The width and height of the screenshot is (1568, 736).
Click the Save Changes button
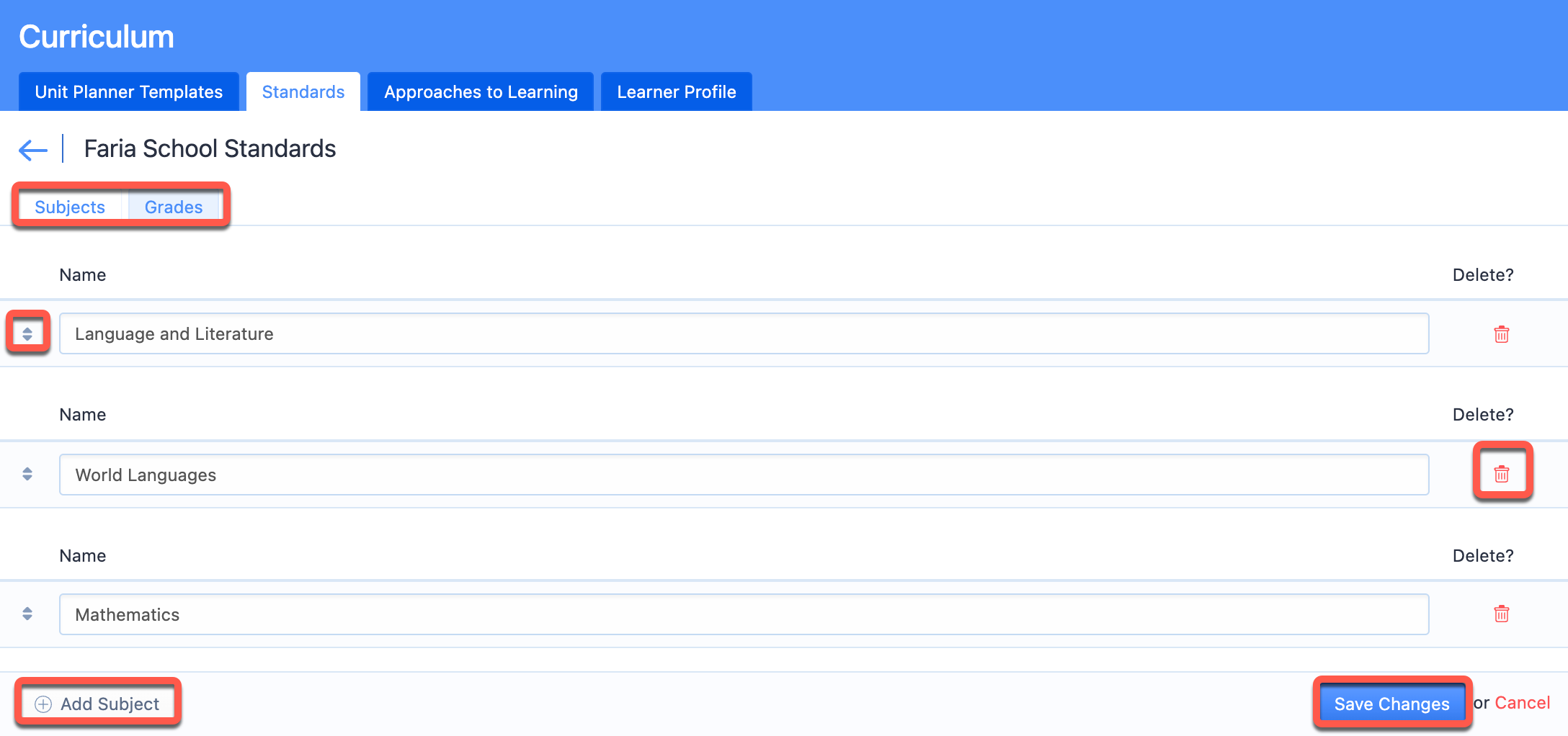click(x=1392, y=704)
